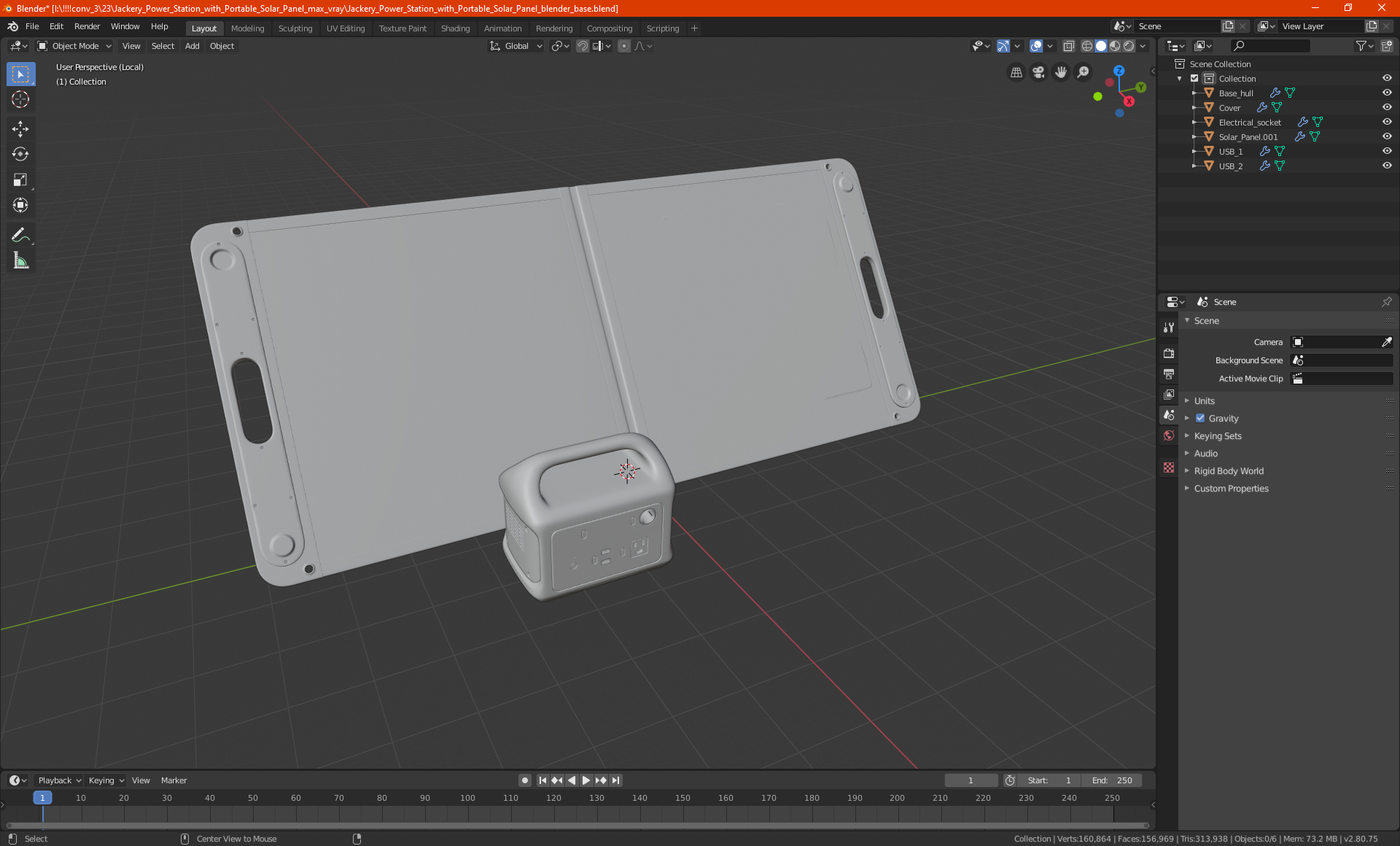Open the Render menu

[87, 26]
